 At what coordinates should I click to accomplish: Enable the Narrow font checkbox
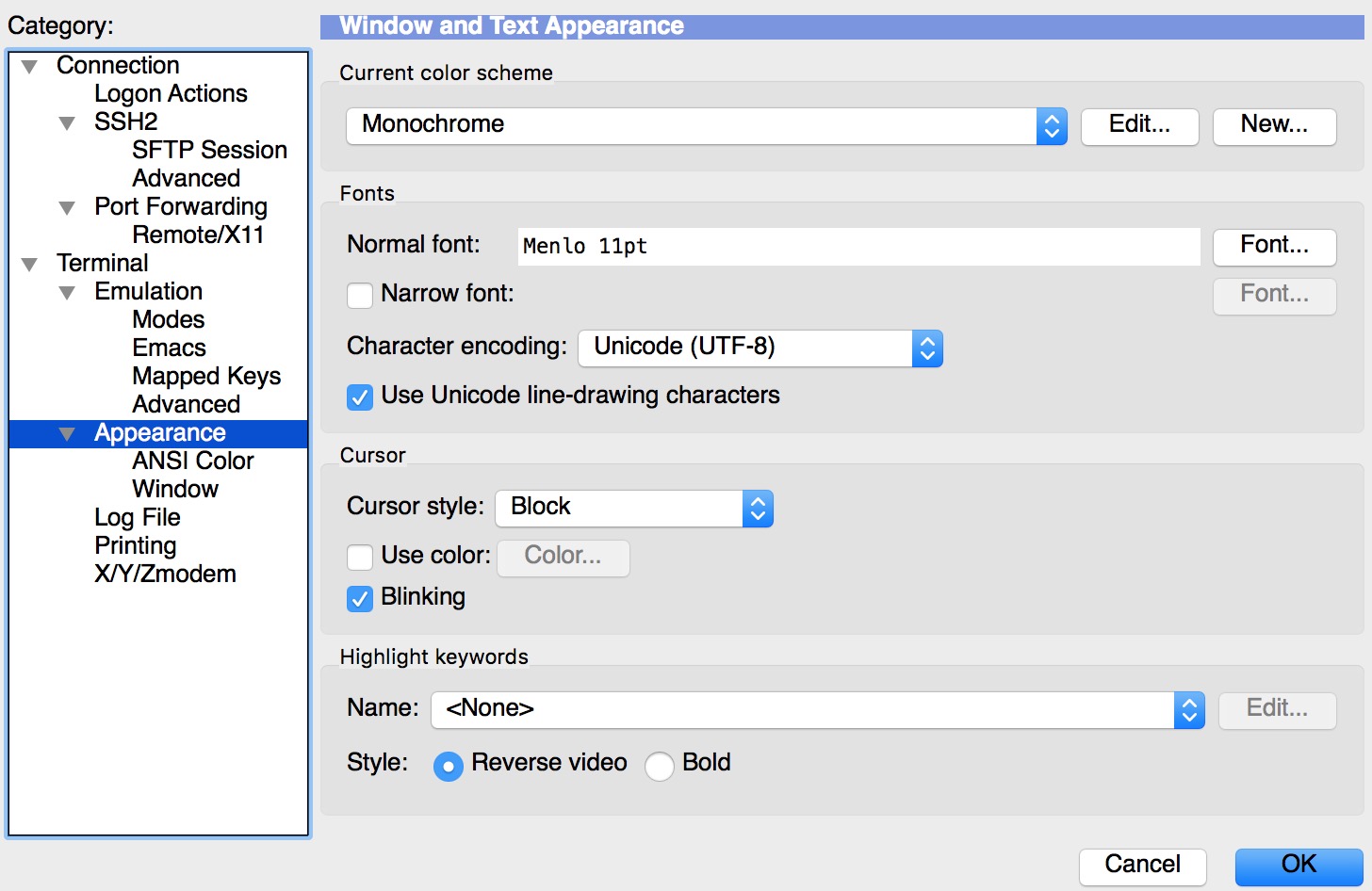(360, 295)
